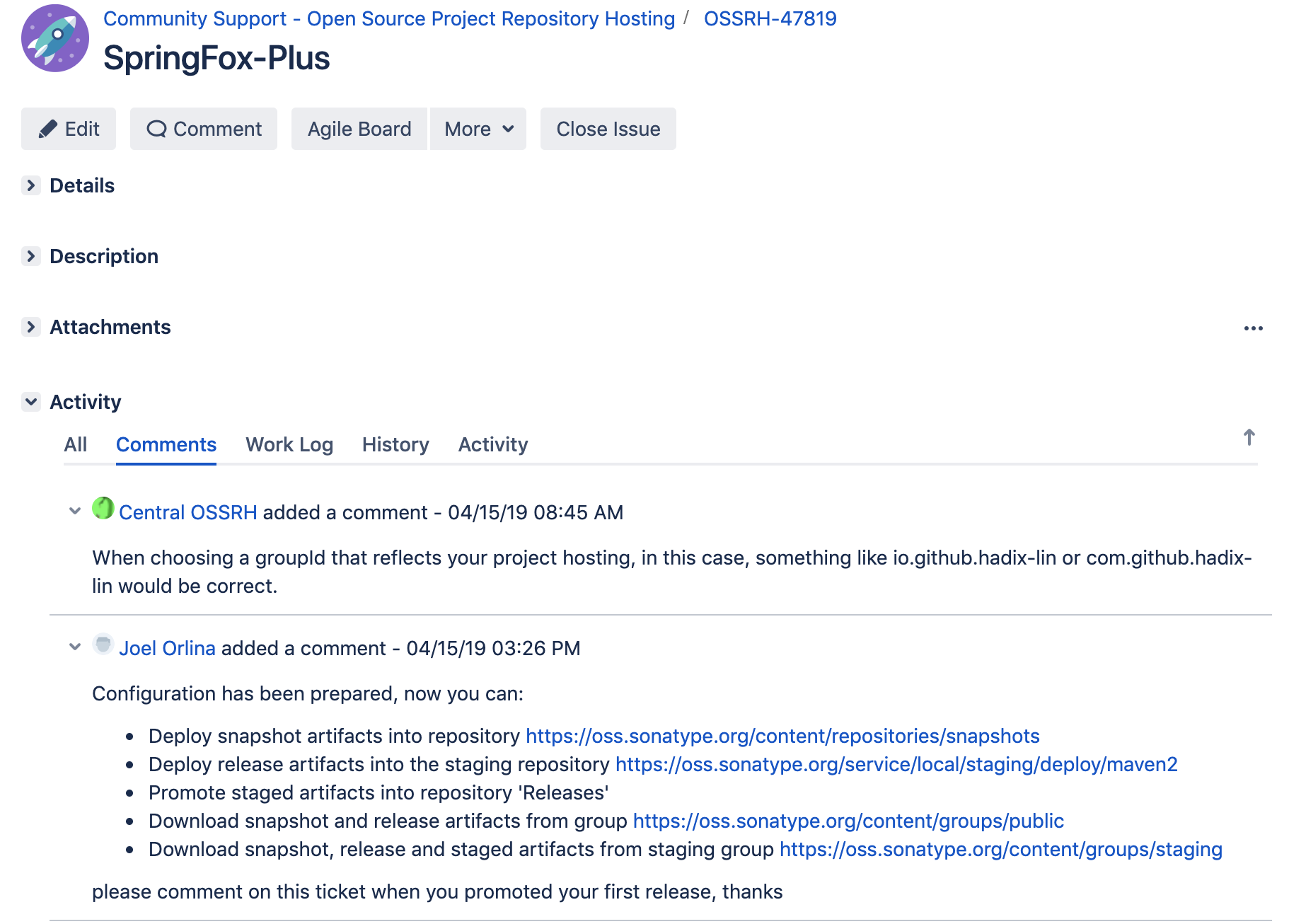The height and width of the screenshot is (924, 1289).
Task: Open the Joel Orlina user profile link
Action: click(x=167, y=648)
